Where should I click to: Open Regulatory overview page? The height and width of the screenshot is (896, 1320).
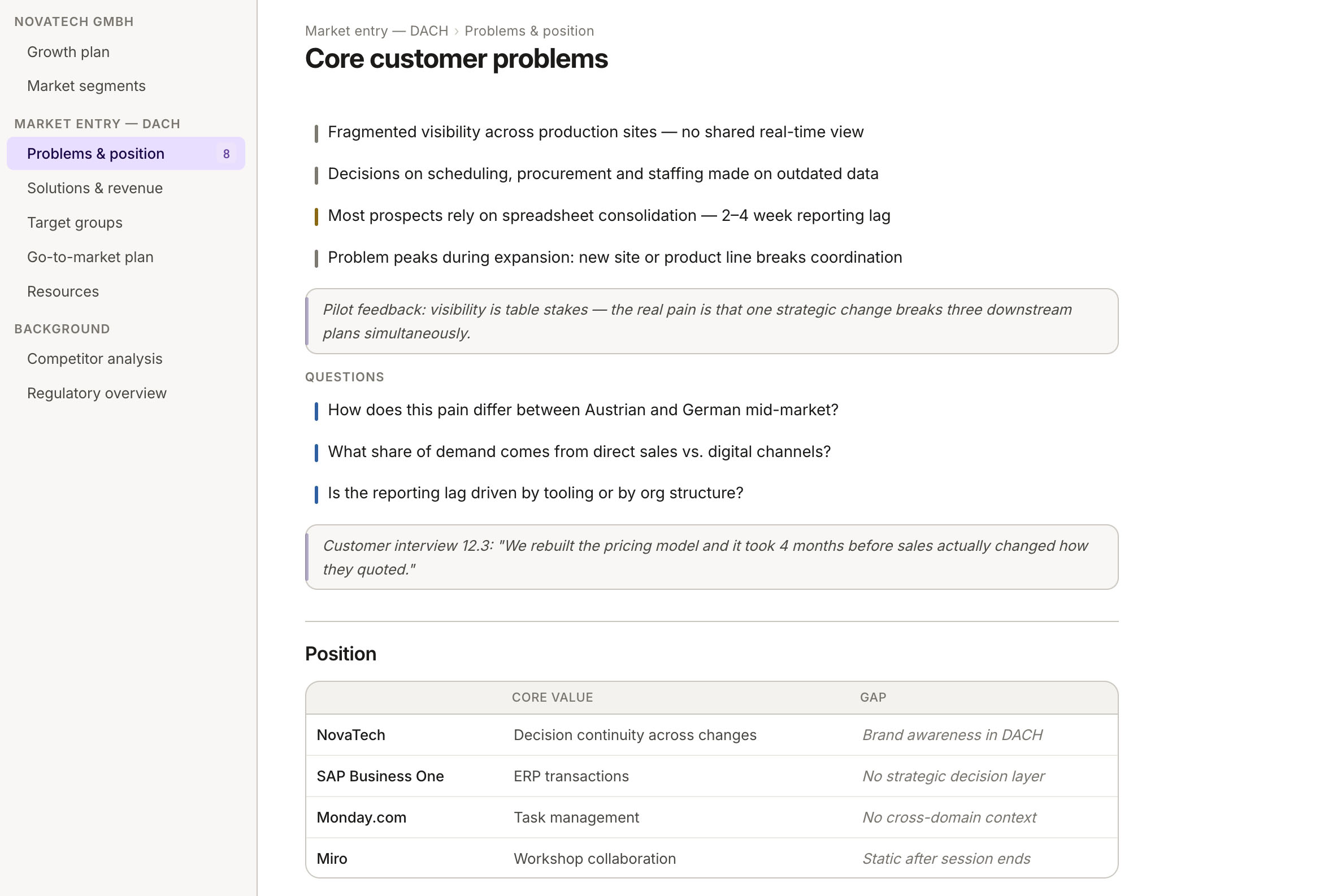coord(97,393)
